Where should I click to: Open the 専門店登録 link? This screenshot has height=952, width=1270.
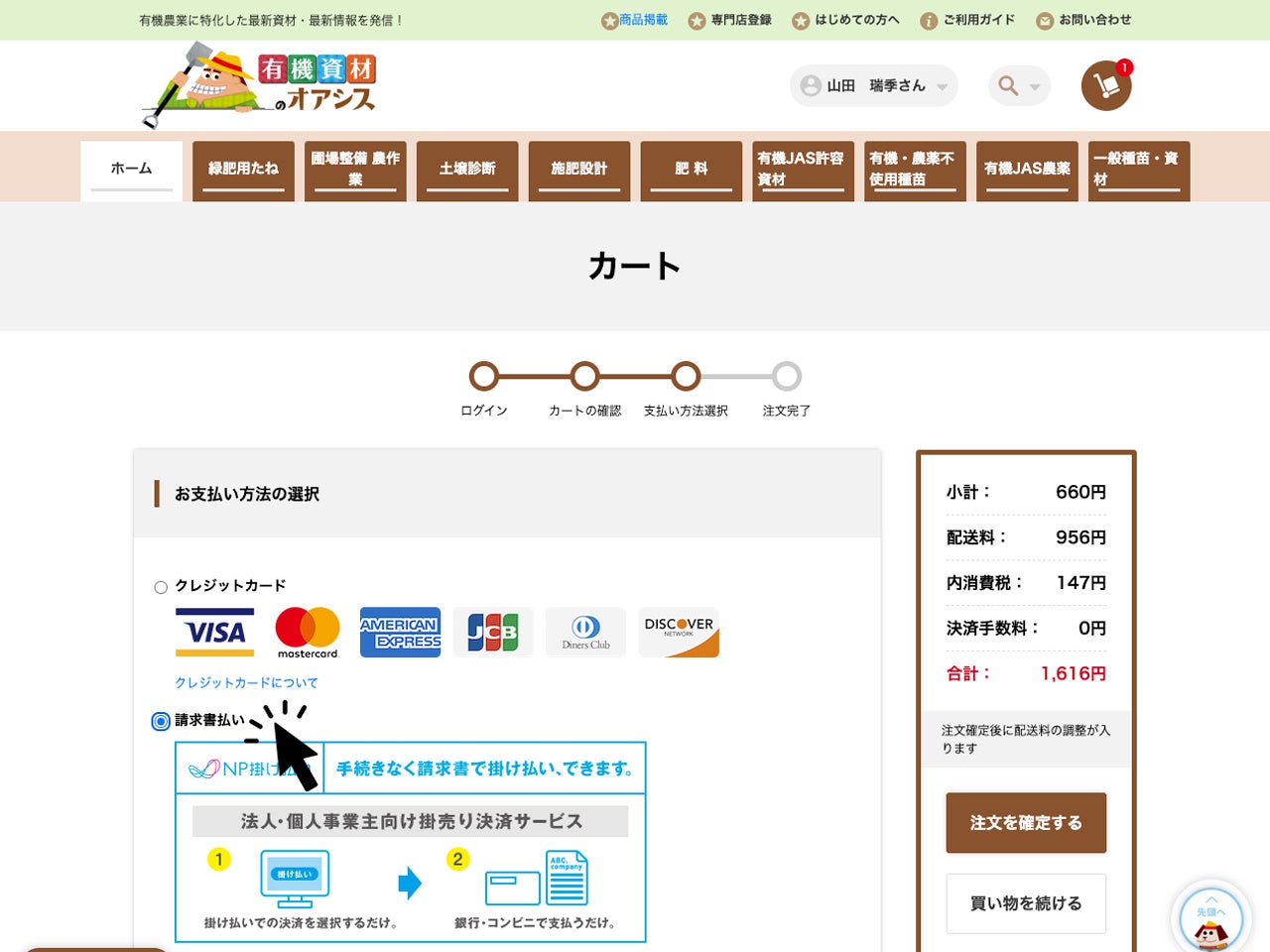(741, 20)
